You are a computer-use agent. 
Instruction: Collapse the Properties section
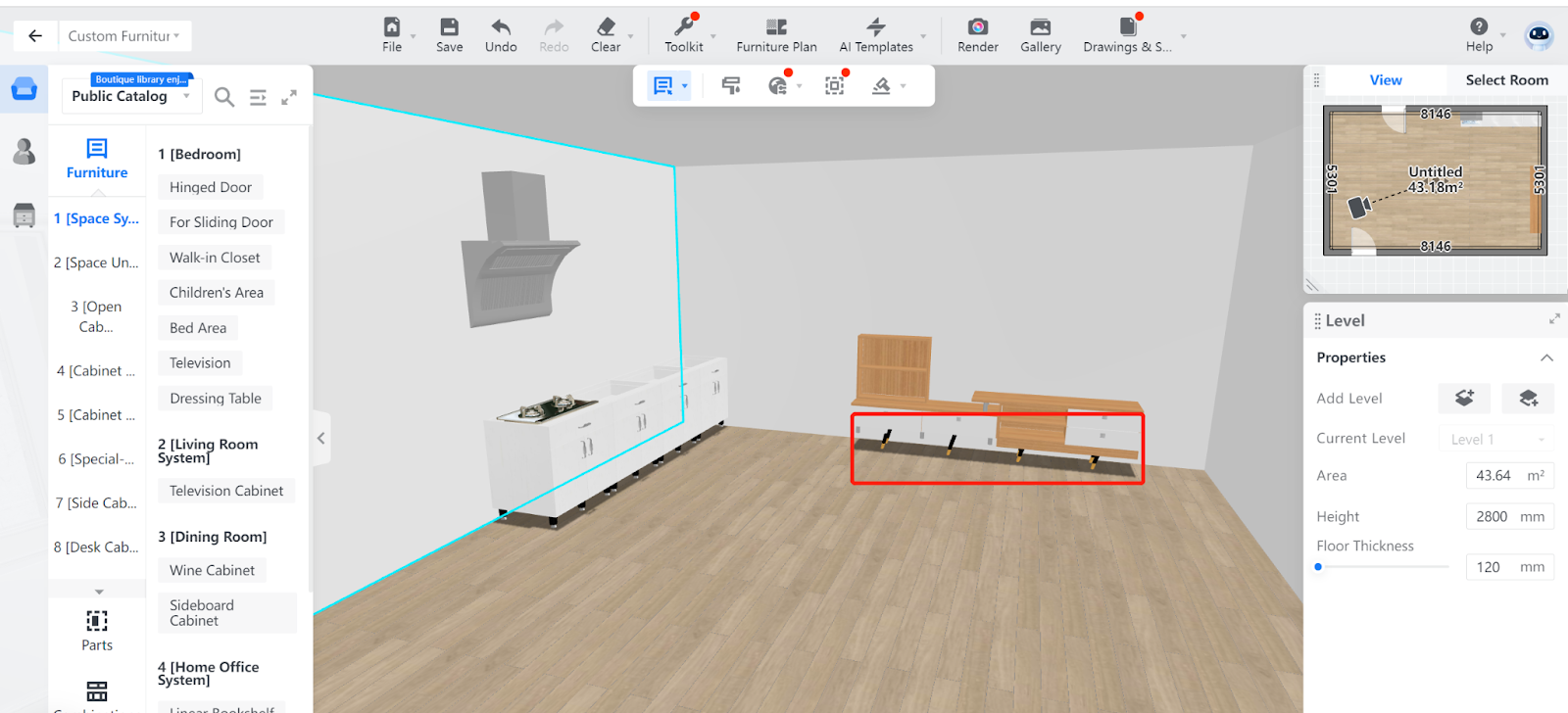[x=1546, y=357]
